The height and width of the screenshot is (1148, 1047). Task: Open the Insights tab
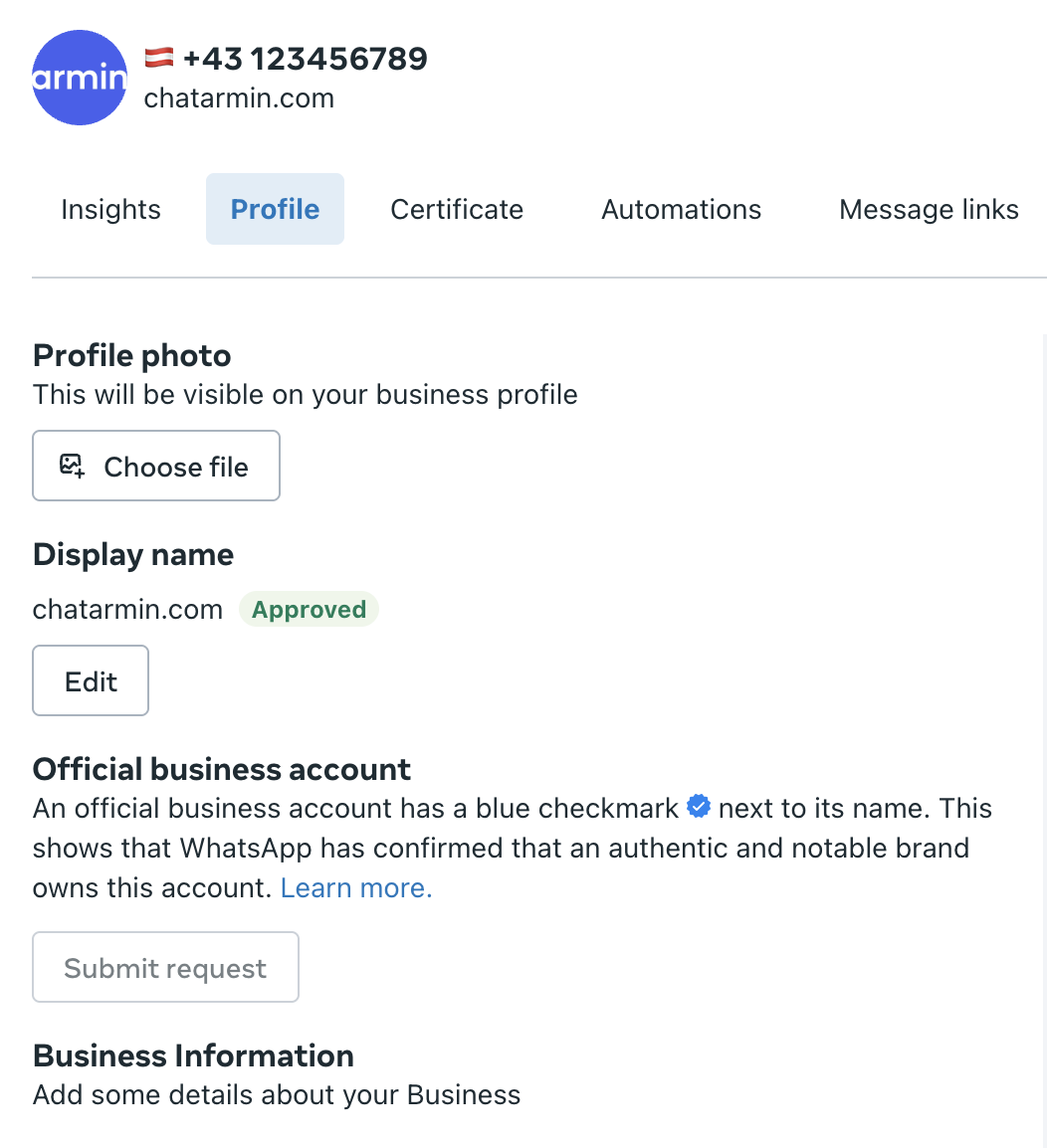click(x=110, y=209)
